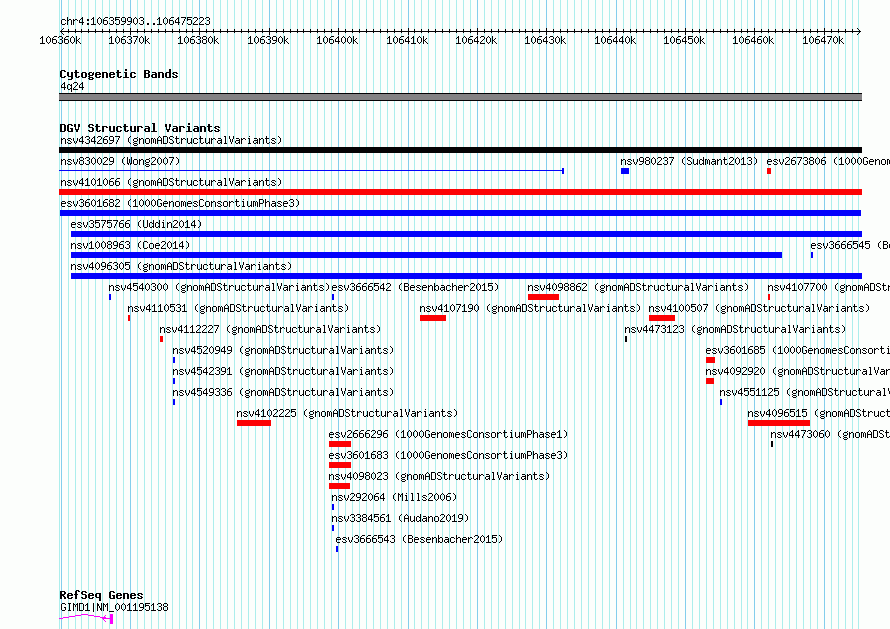
Task: Click the nsv4112227 variant label
Action: [270, 329]
